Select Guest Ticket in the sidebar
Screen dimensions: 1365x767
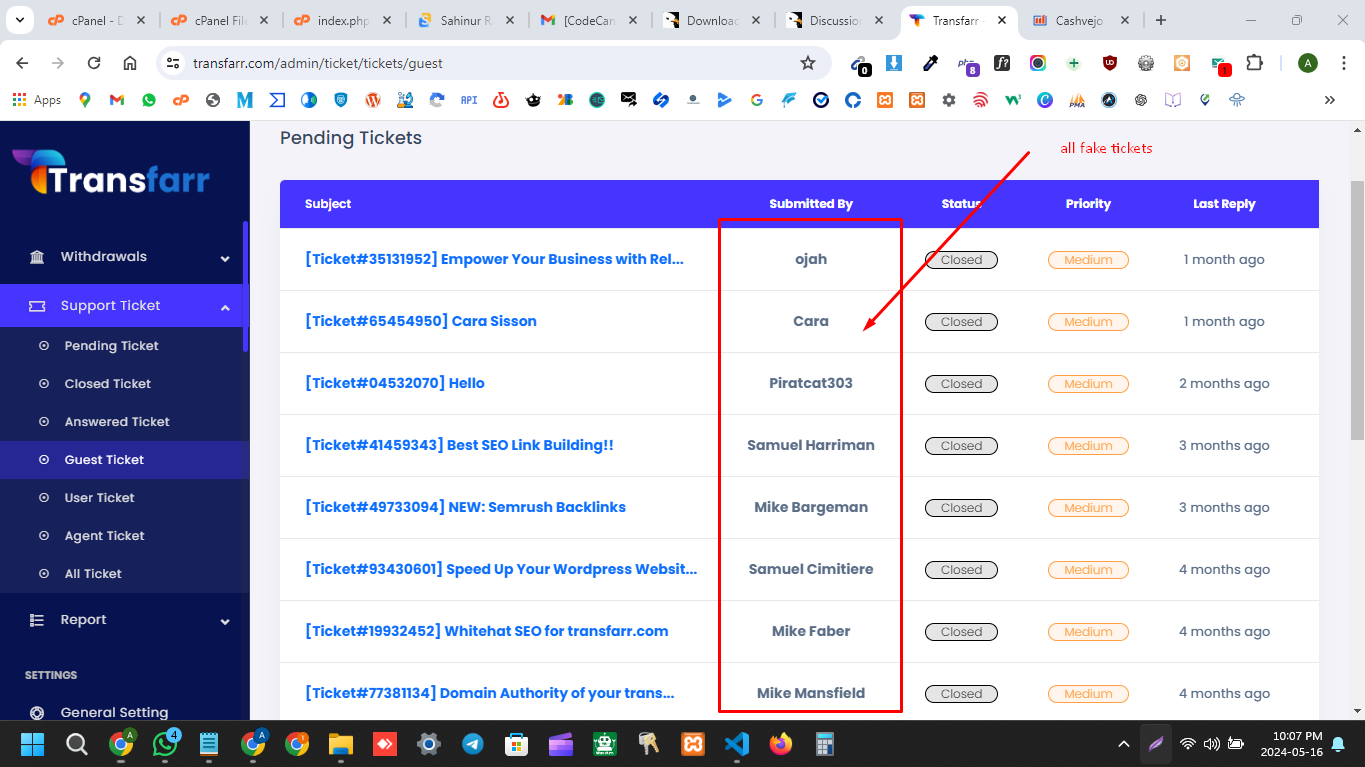coord(104,460)
